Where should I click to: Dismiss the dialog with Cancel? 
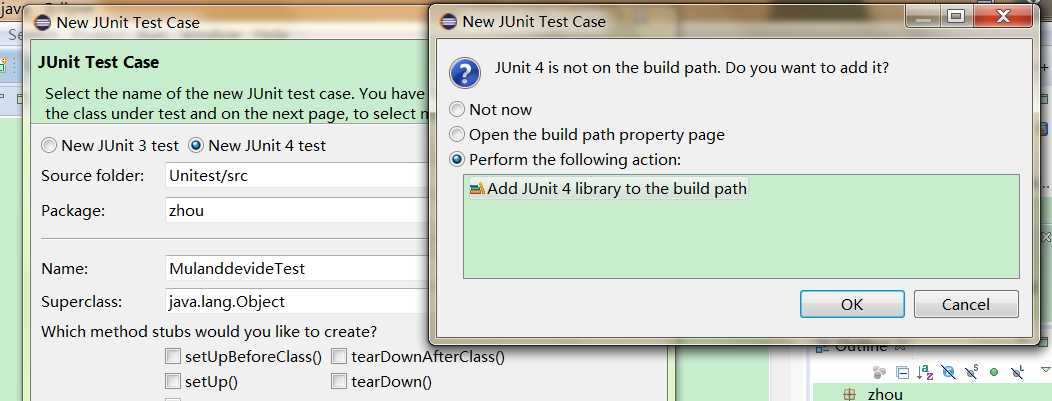(966, 304)
